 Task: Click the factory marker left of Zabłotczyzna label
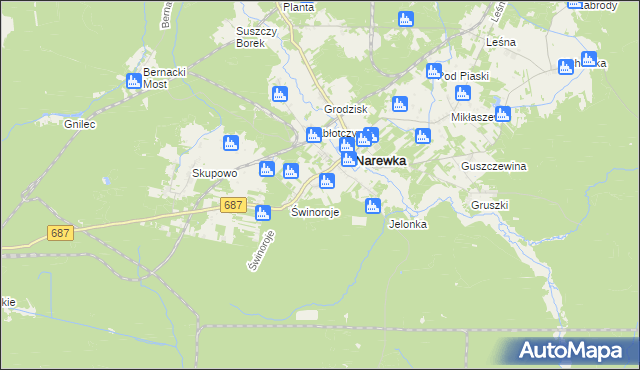click(x=314, y=135)
